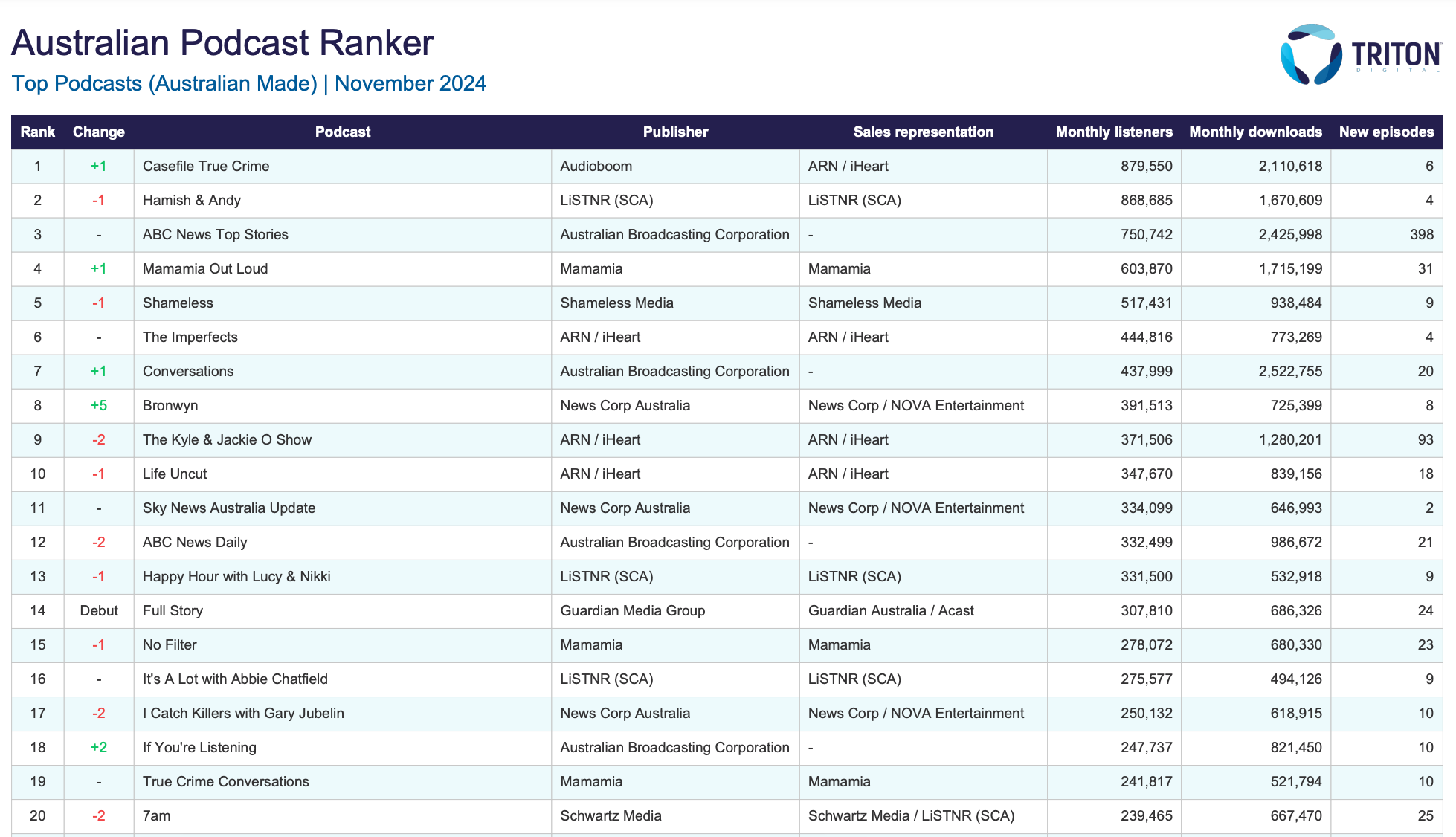The height and width of the screenshot is (837, 1456).
Task: Select the Hamish & Andy podcast name
Action: click(x=192, y=200)
